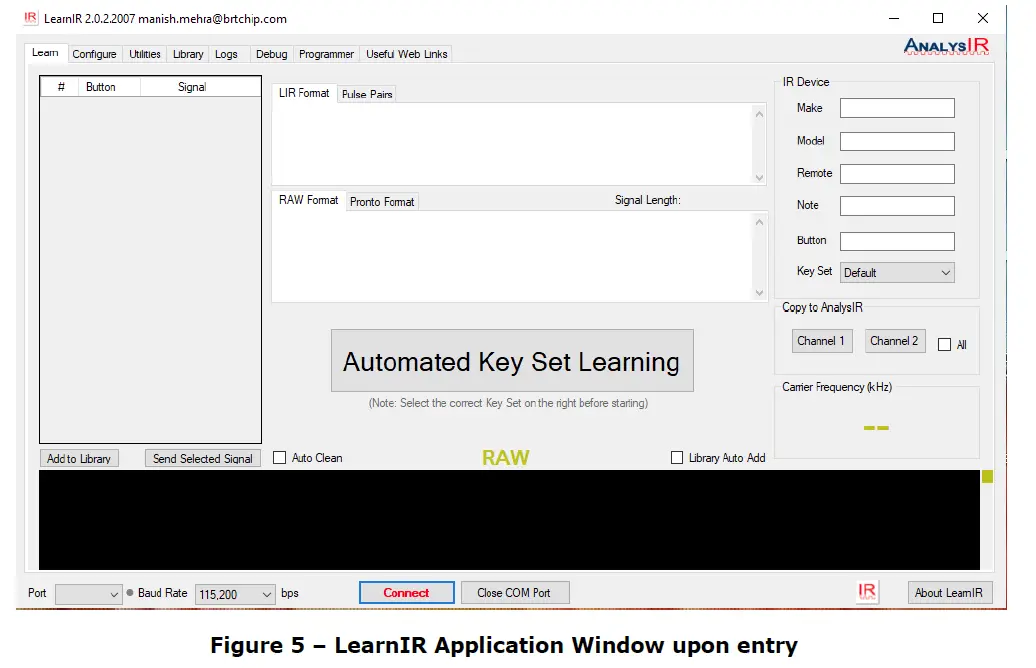This screenshot has height=668, width=1036.
Task: Open the Useful Web Links tab
Action: click(x=406, y=54)
